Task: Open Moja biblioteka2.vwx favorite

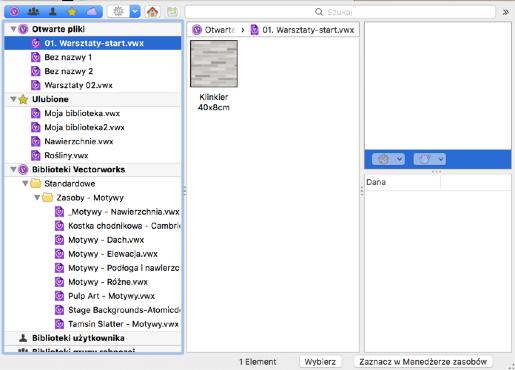Action: [93, 127]
